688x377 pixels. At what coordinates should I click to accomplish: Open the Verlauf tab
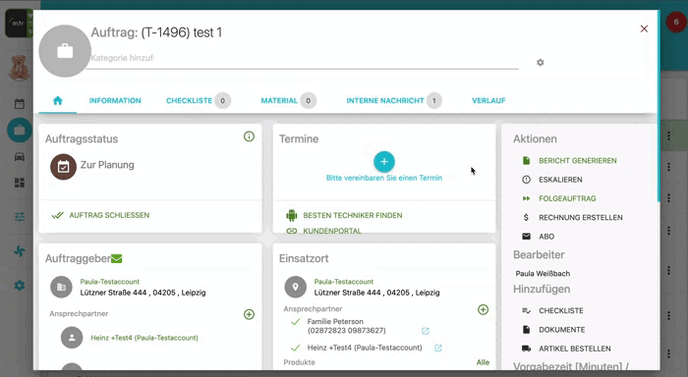coord(488,101)
